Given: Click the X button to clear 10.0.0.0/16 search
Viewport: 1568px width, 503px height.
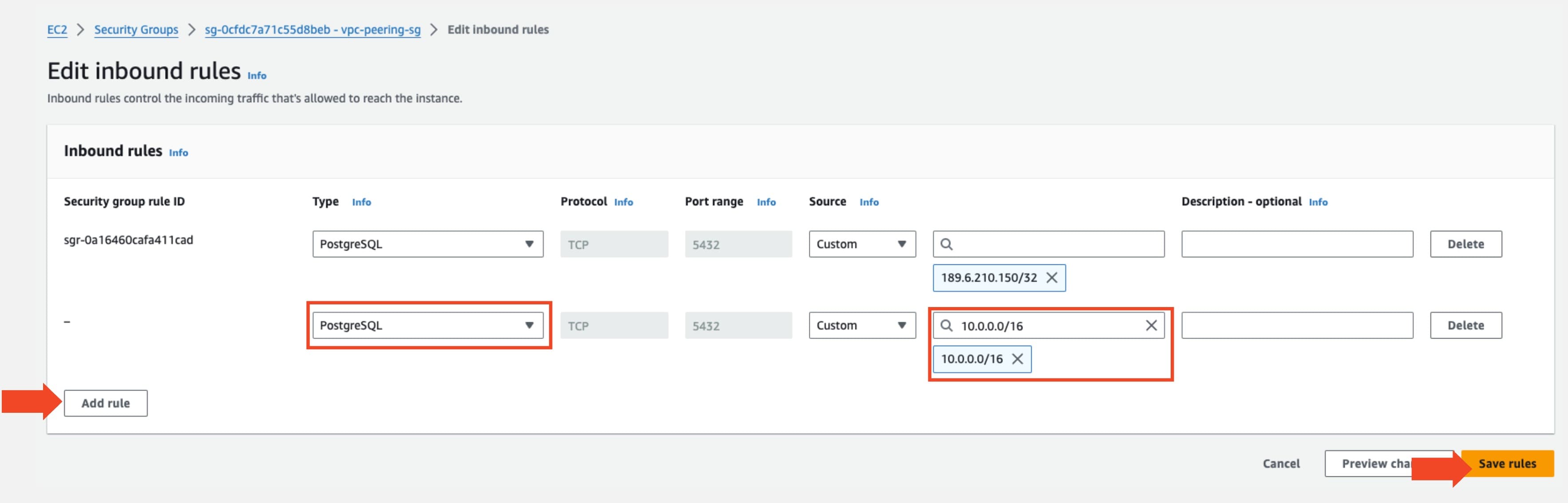Looking at the screenshot, I should pos(1149,325).
